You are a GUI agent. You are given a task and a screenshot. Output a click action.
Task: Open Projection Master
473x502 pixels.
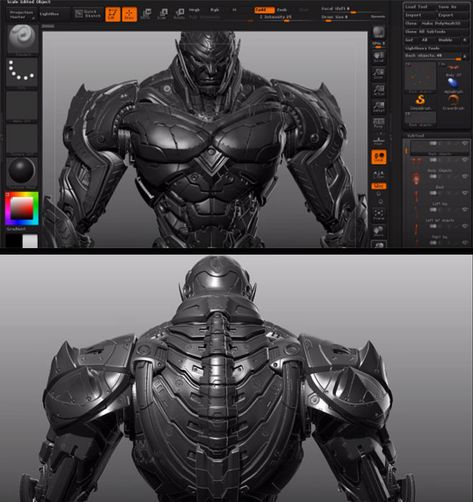tap(21, 14)
